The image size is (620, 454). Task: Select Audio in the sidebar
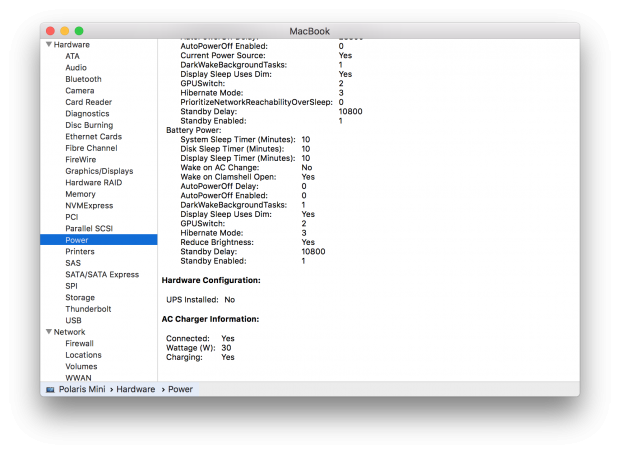pyautogui.click(x=76, y=68)
